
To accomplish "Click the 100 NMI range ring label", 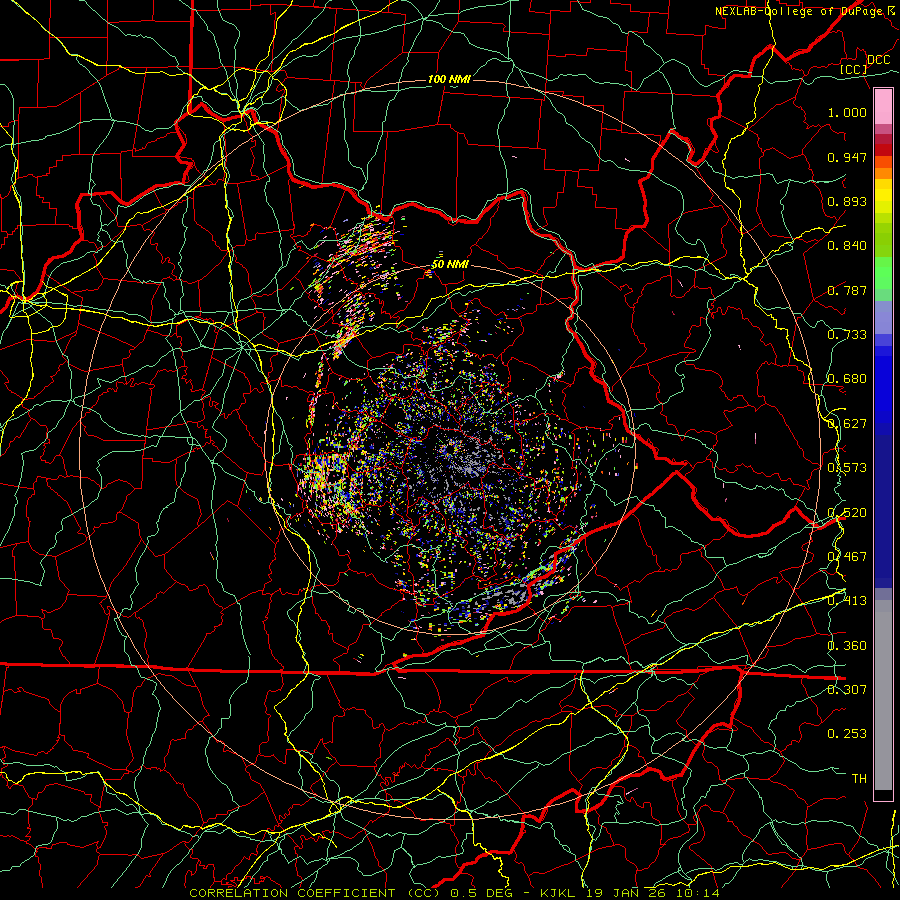I will 449,79.
